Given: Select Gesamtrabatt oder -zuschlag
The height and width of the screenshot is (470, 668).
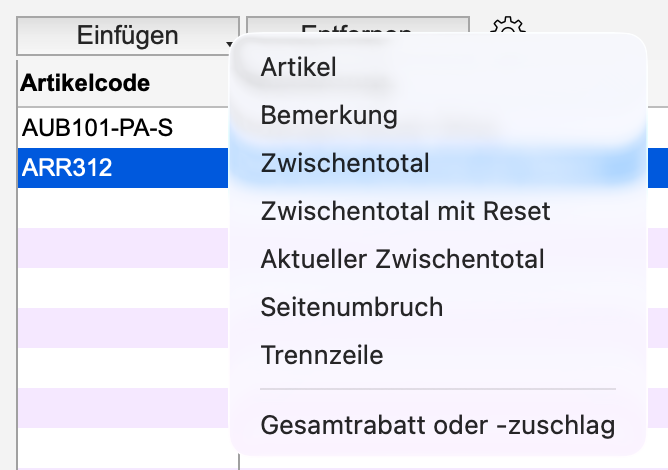Looking at the screenshot, I should click(x=437, y=425).
